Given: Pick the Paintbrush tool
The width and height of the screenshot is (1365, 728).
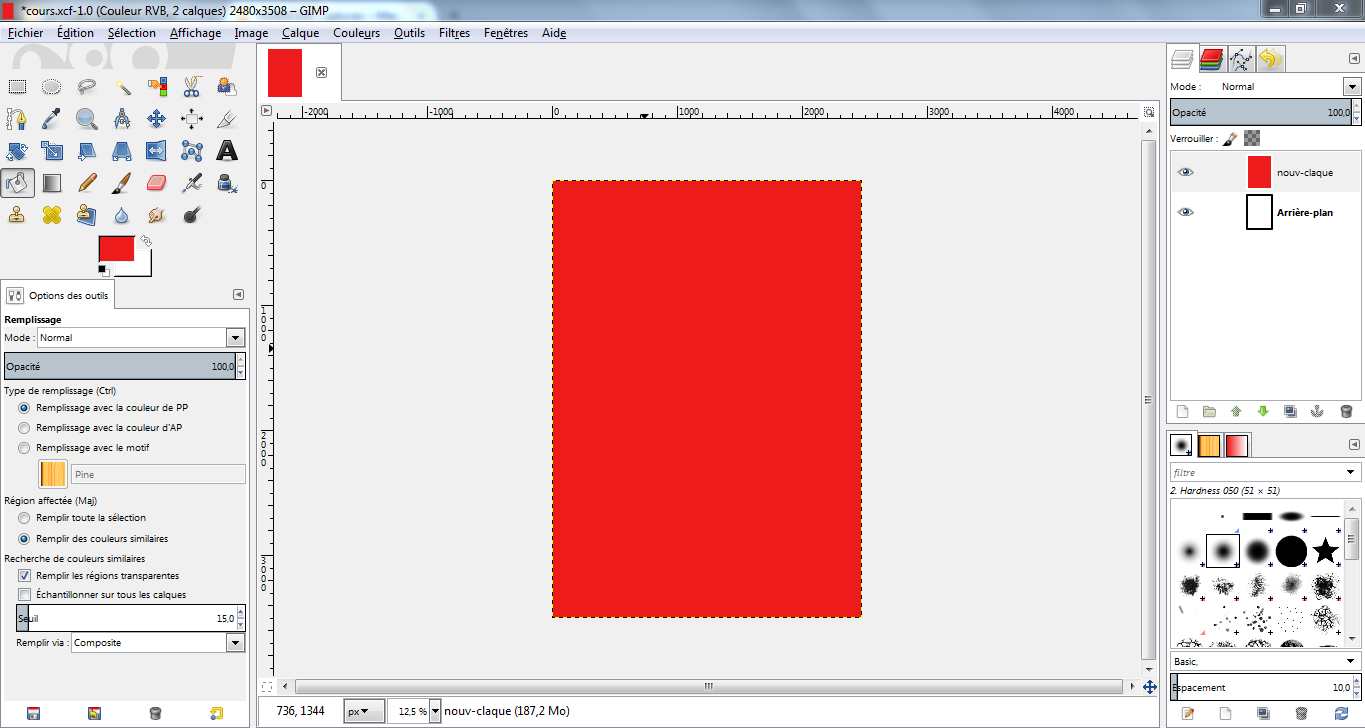Looking at the screenshot, I should (121, 183).
